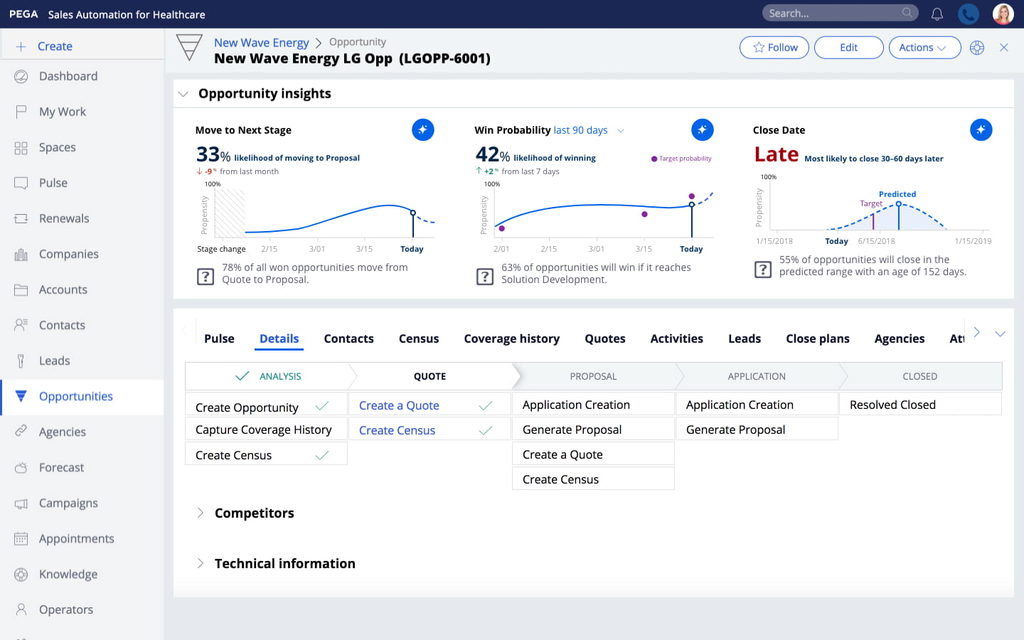This screenshot has height=640, width=1024.
Task: Switch to the Contacts tab
Action: pyautogui.click(x=348, y=339)
